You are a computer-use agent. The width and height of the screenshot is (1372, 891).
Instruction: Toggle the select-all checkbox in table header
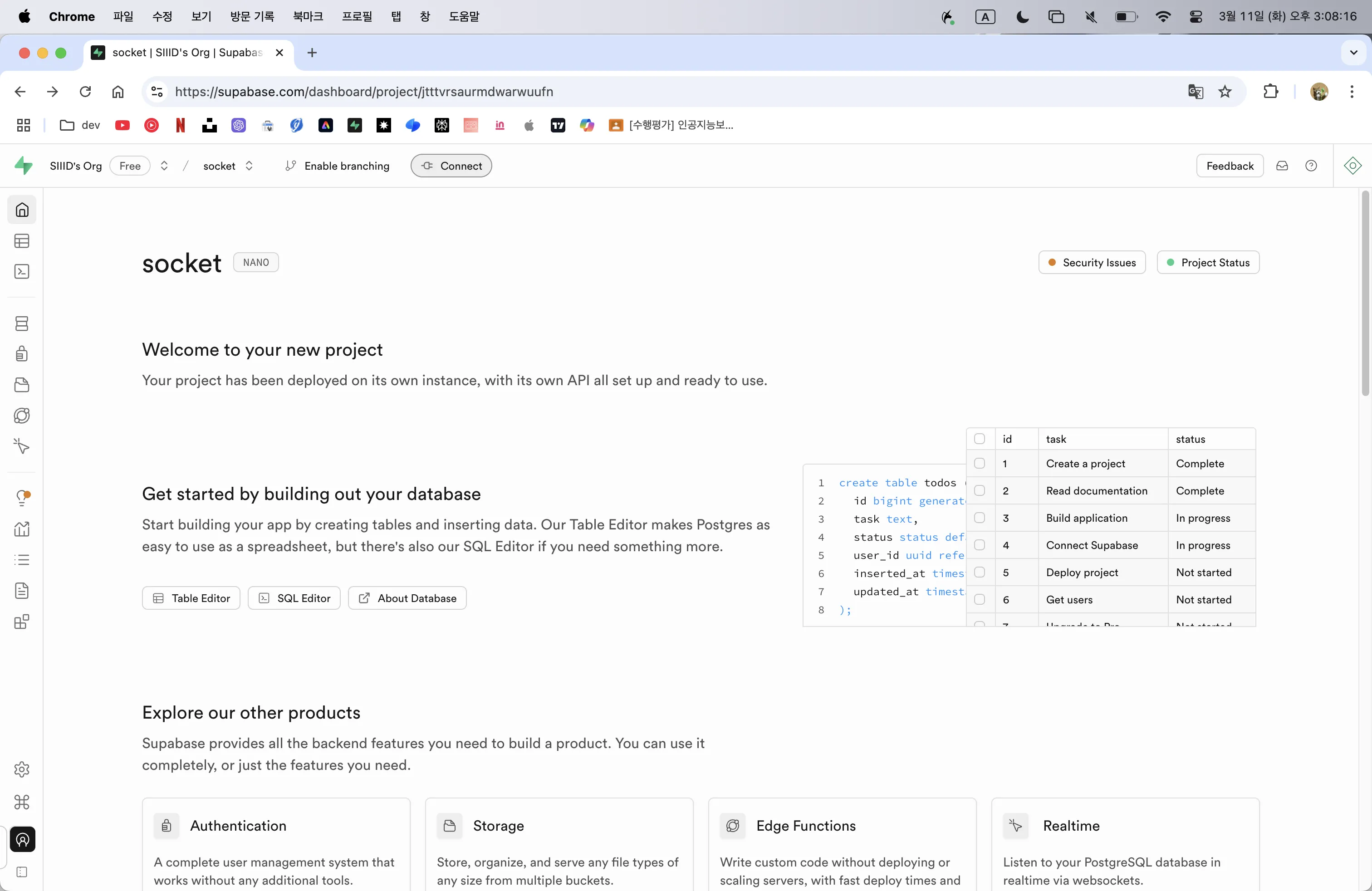(980, 439)
